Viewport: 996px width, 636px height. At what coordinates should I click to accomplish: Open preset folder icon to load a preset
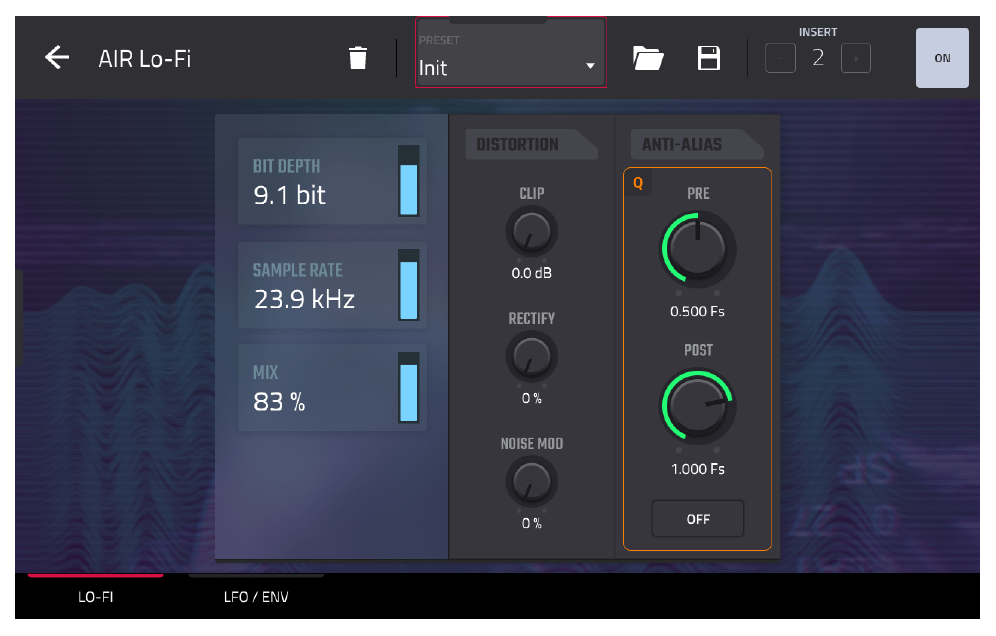(x=648, y=58)
